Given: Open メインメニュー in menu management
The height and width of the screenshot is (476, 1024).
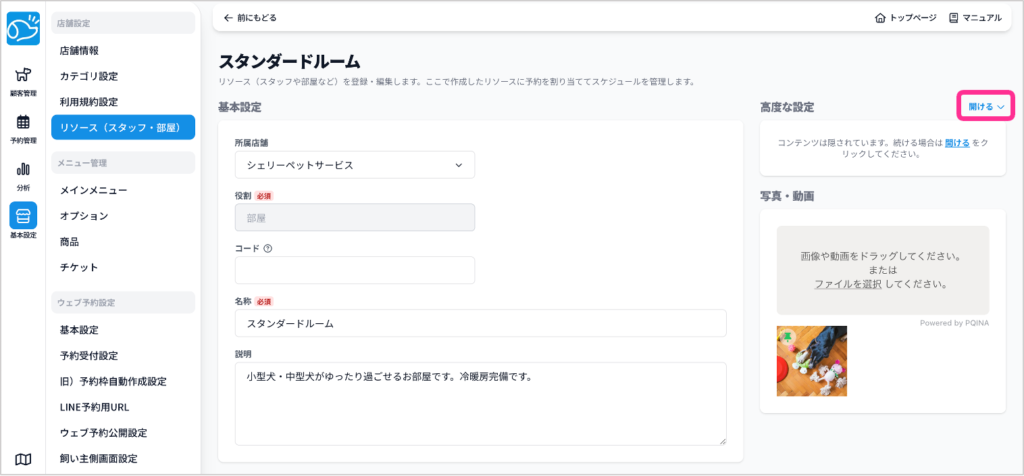Looking at the screenshot, I should tap(93, 190).
